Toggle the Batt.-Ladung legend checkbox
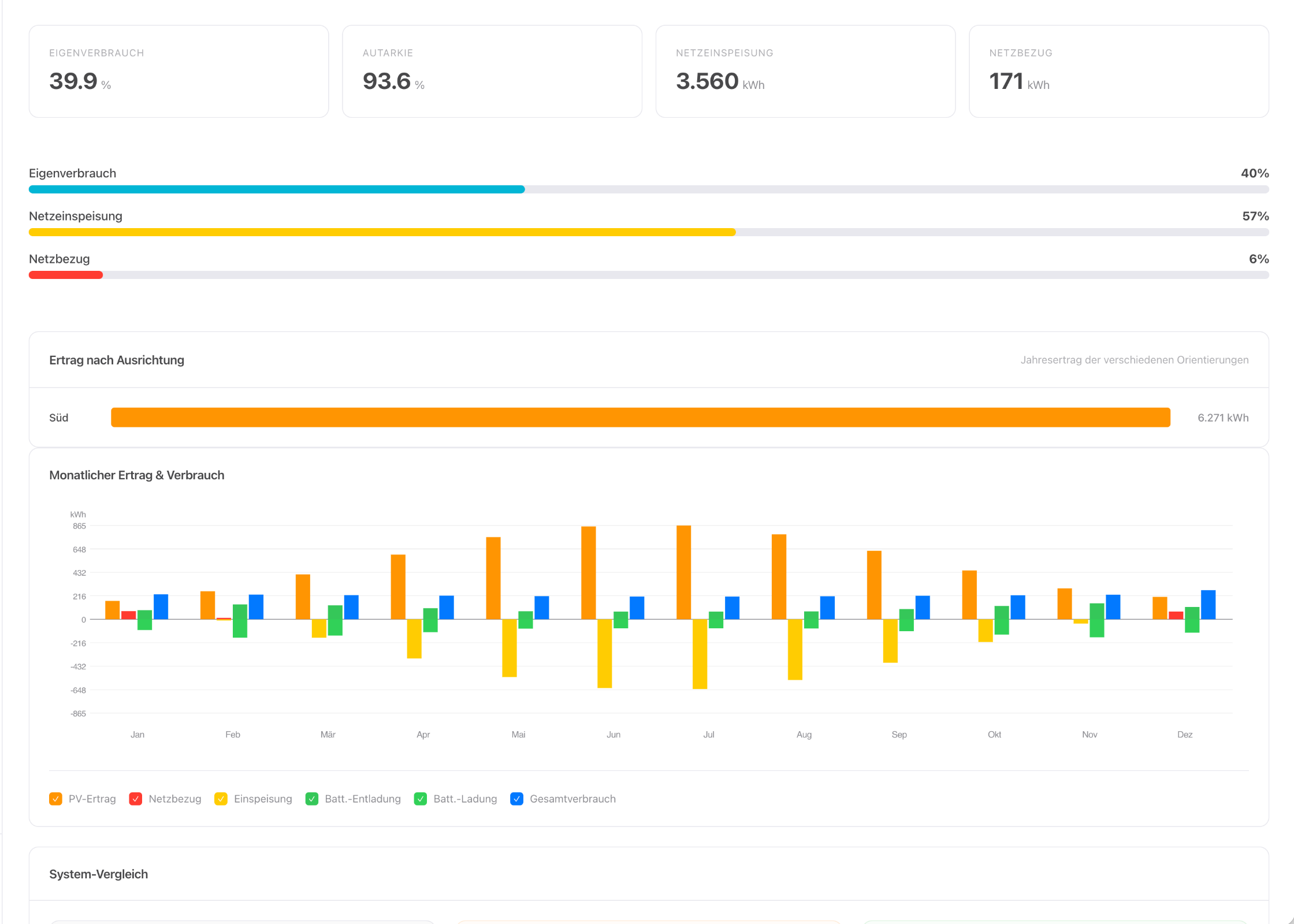1294x924 pixels. point(421,799)
